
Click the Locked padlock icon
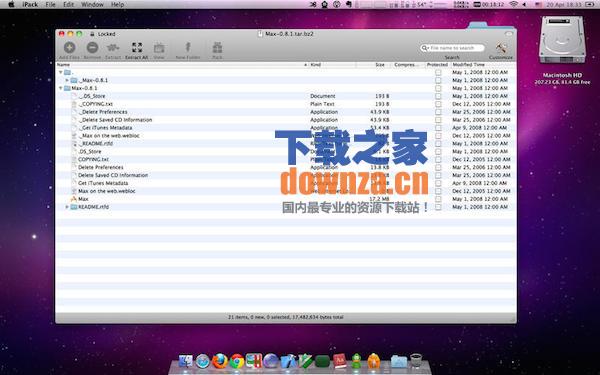(92, 34)
